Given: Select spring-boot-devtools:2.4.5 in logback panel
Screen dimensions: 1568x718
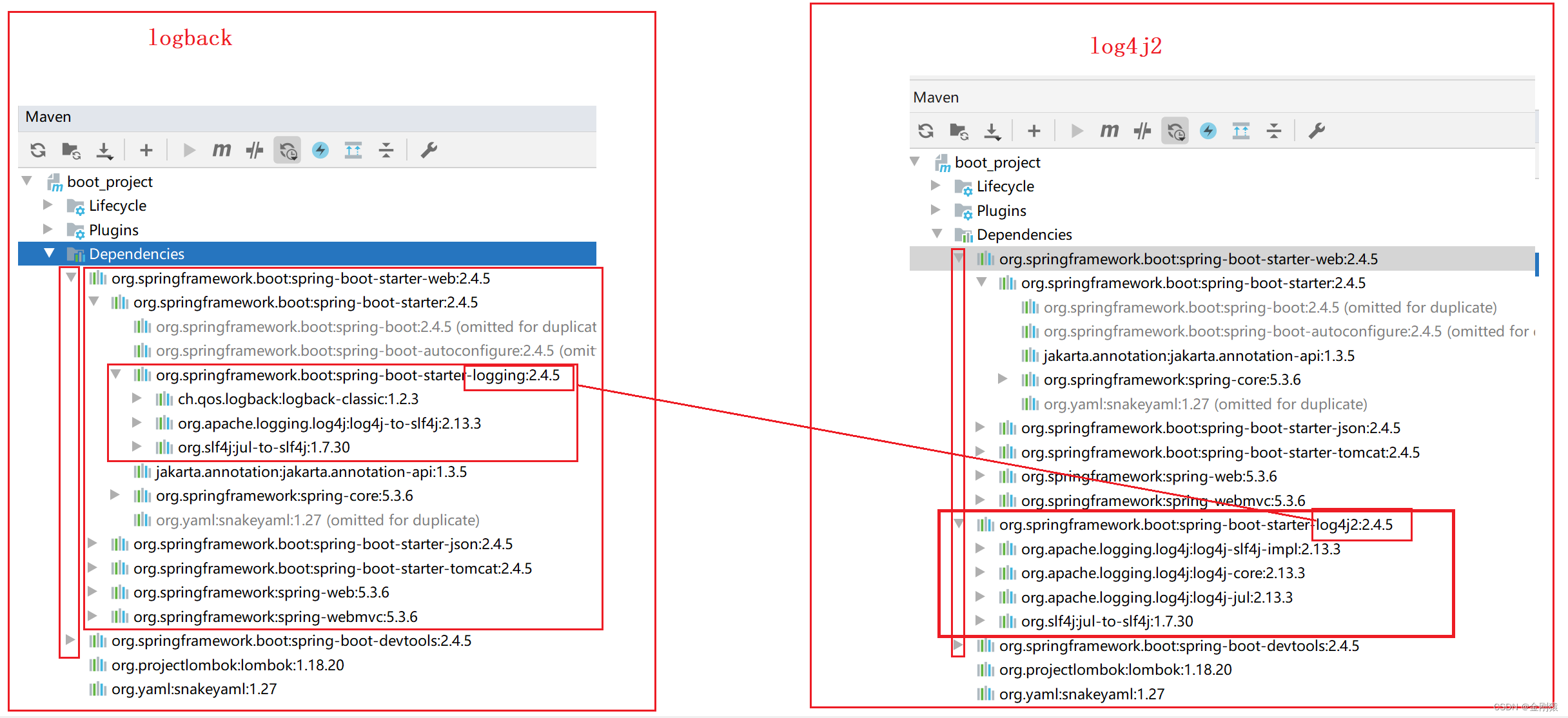Looking at the screenshot, I should (x=291, y=641).
